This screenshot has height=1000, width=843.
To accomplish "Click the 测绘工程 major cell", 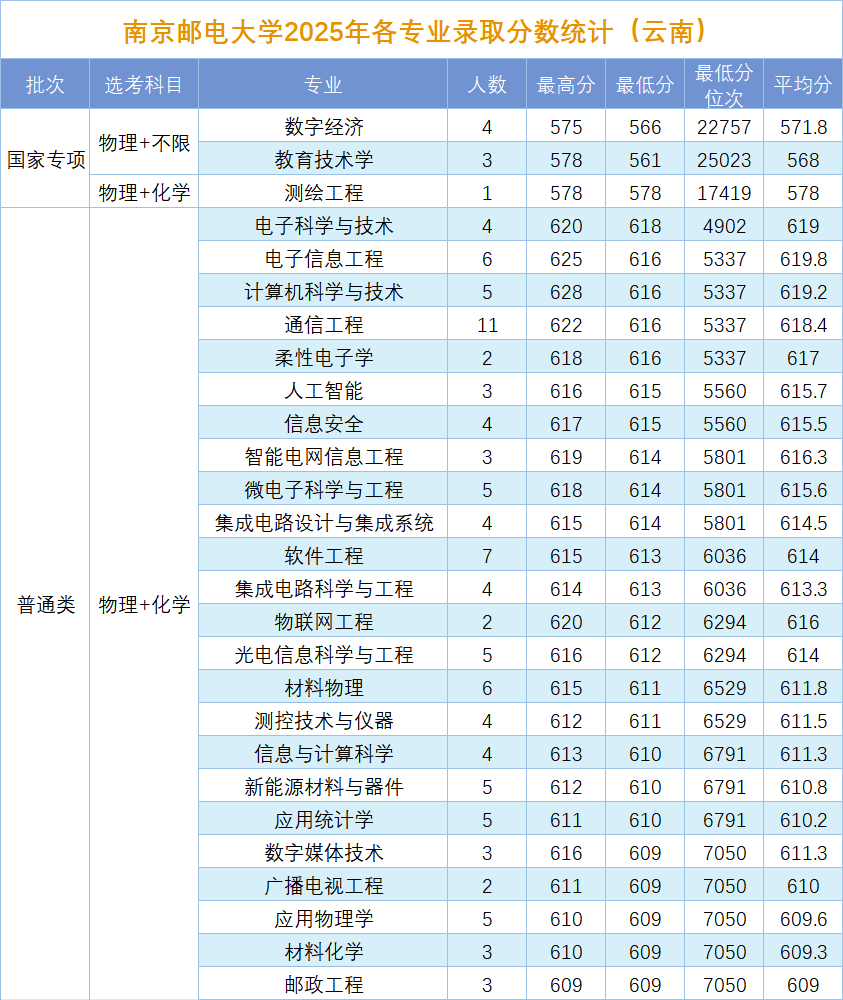I will point(323,193).
